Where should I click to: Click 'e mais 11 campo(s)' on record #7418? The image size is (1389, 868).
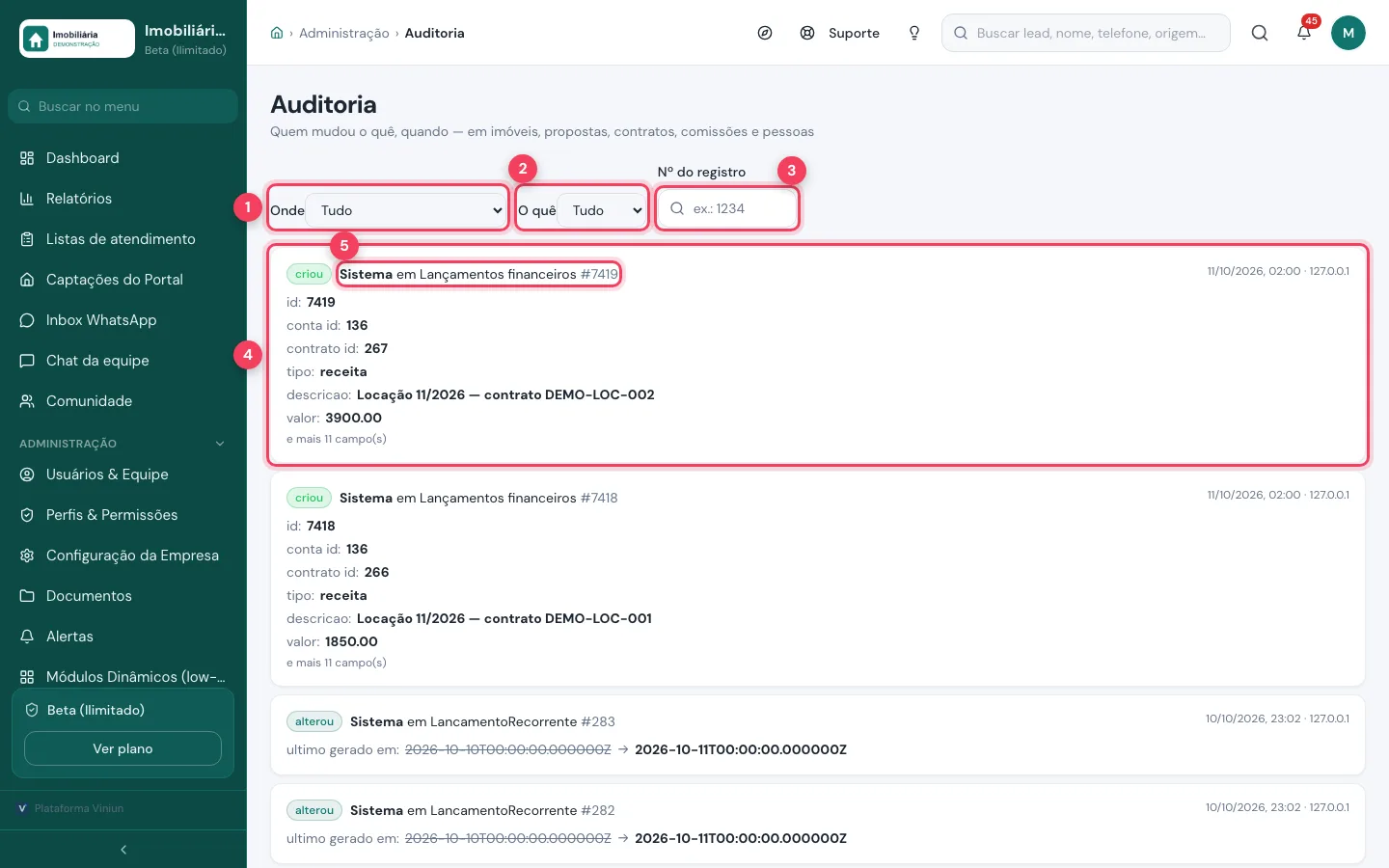[337, 663]
